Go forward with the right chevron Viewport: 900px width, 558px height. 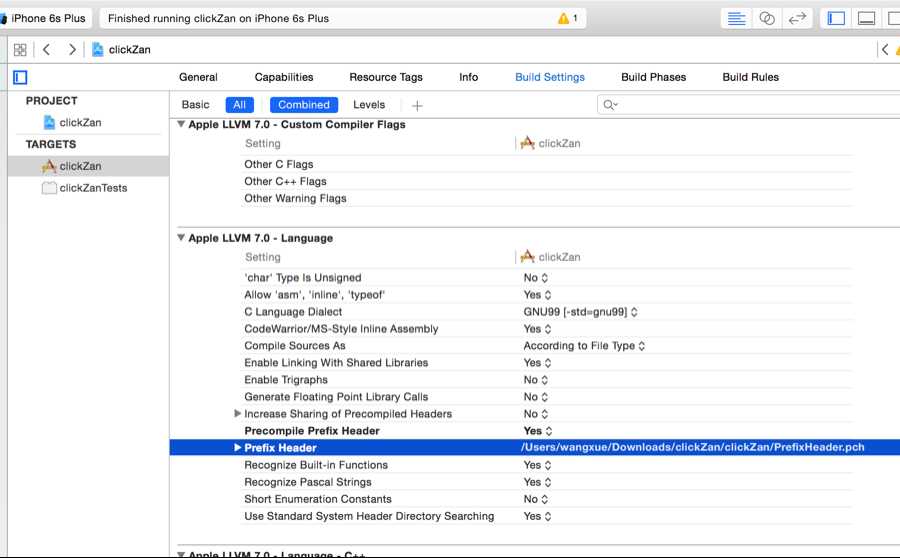click(72, 50)
